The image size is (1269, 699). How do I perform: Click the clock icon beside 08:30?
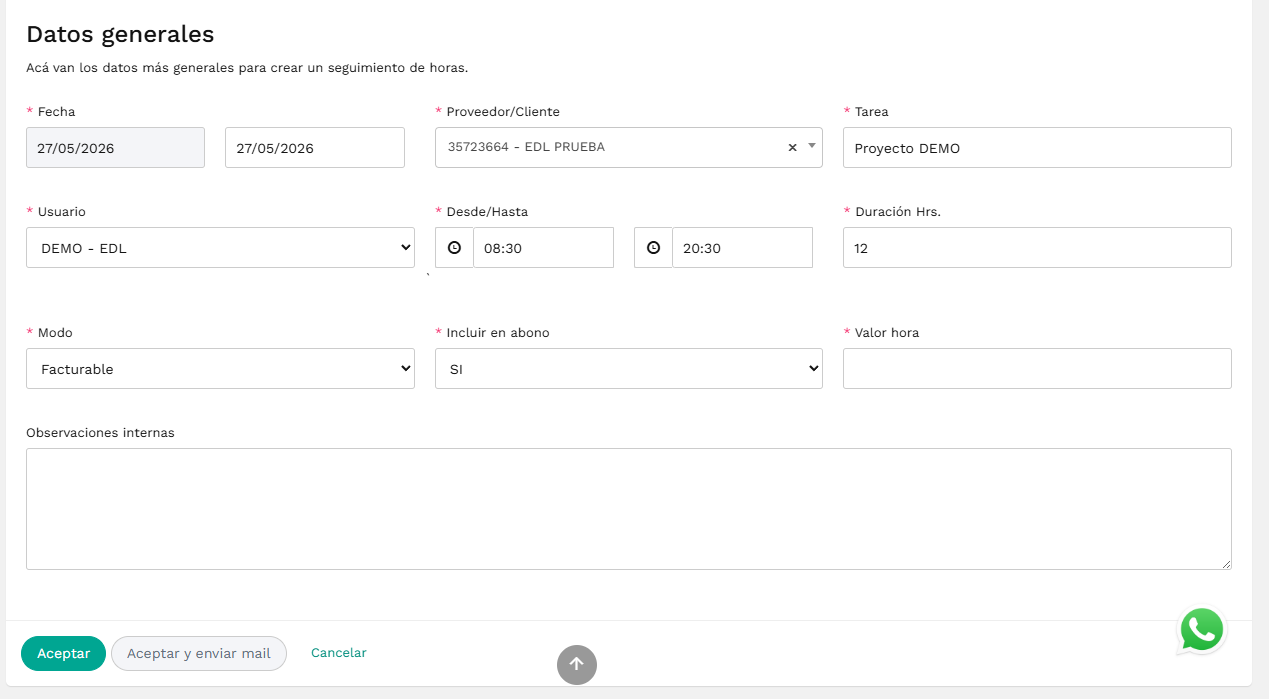click(454, 247)
